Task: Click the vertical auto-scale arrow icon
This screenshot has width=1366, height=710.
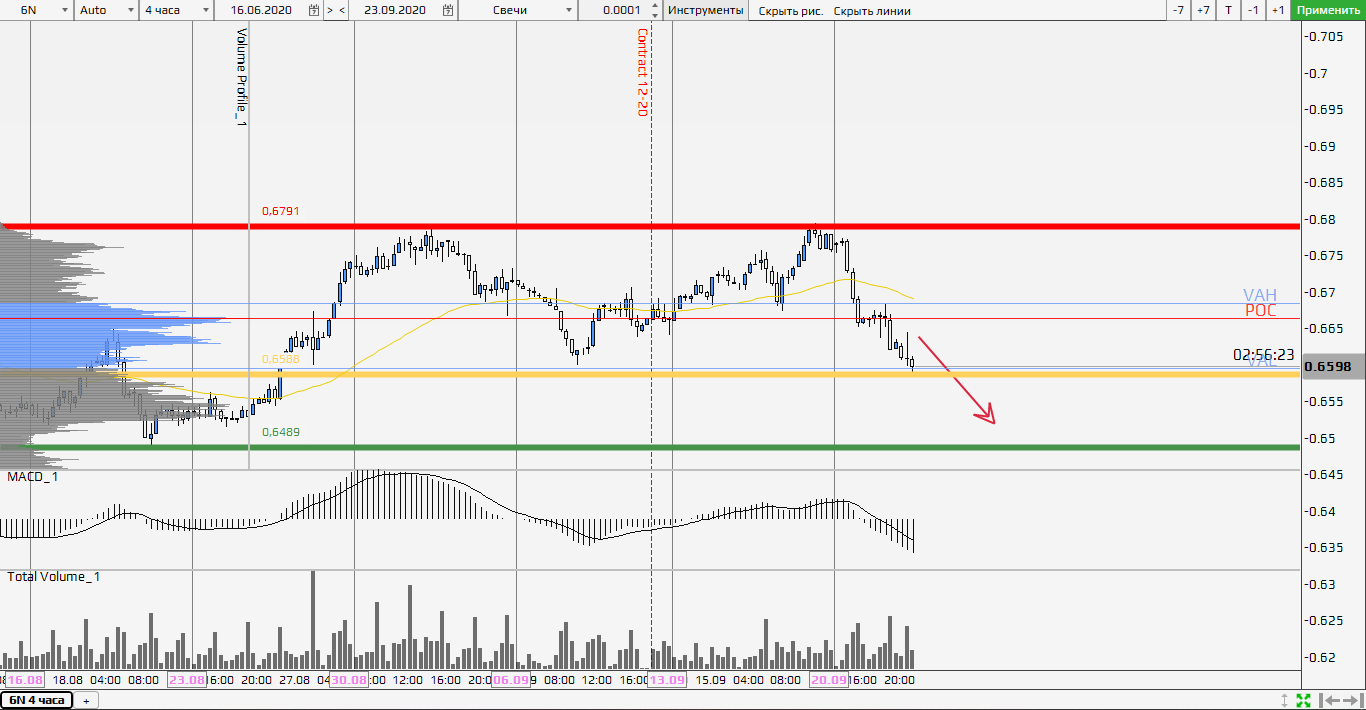Action: (1285, 700)
